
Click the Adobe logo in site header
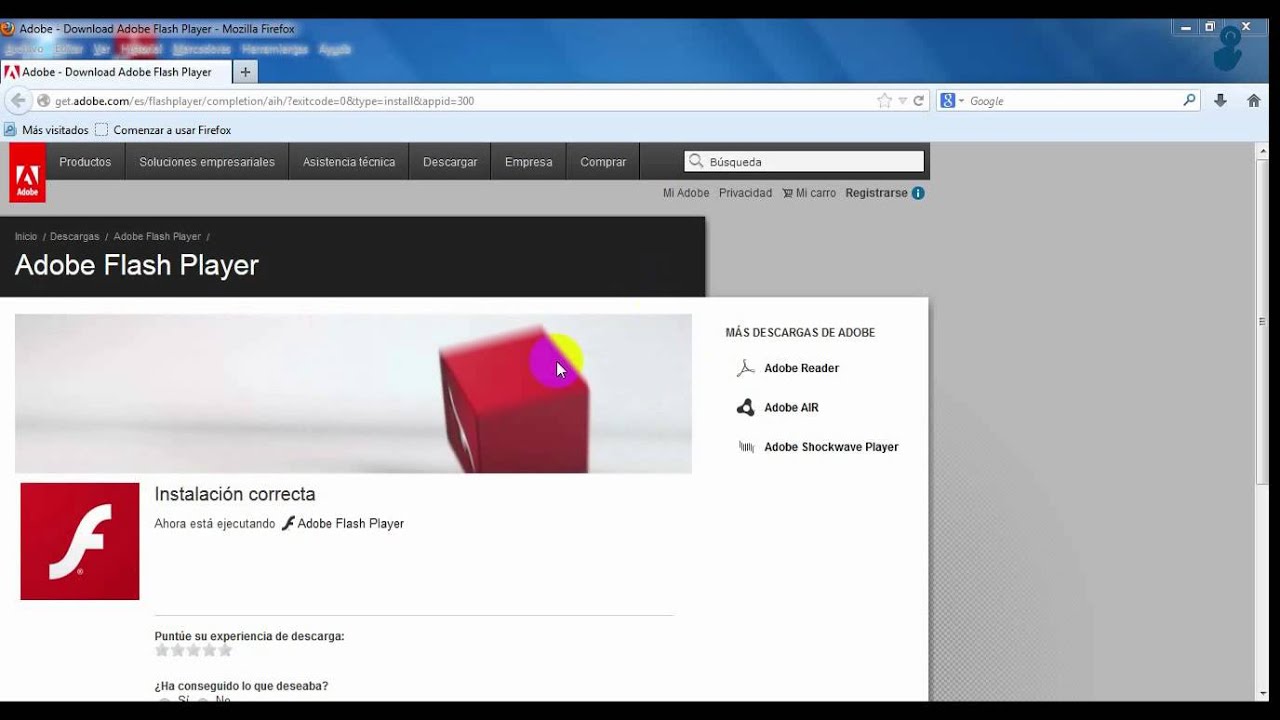(x=27, y=173)
